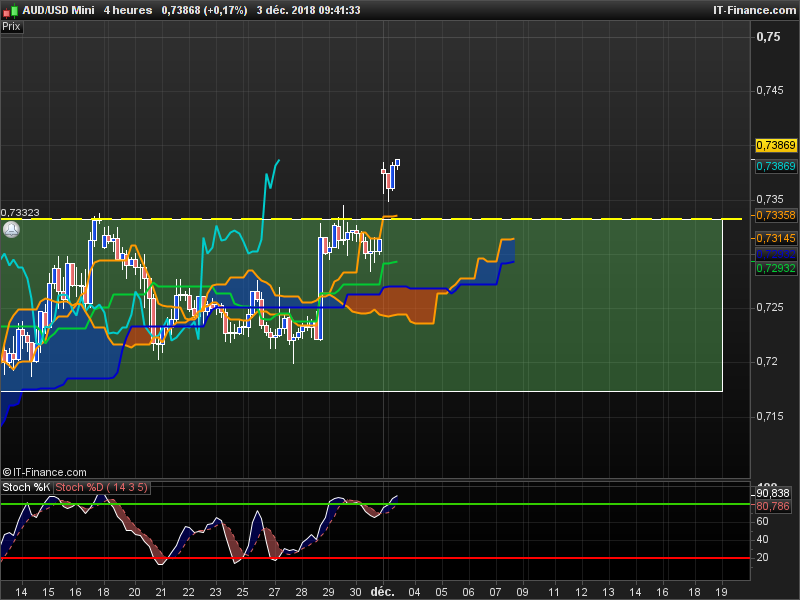
Task: Click the stochastic value 80,786
Action: tap(773, 506)
